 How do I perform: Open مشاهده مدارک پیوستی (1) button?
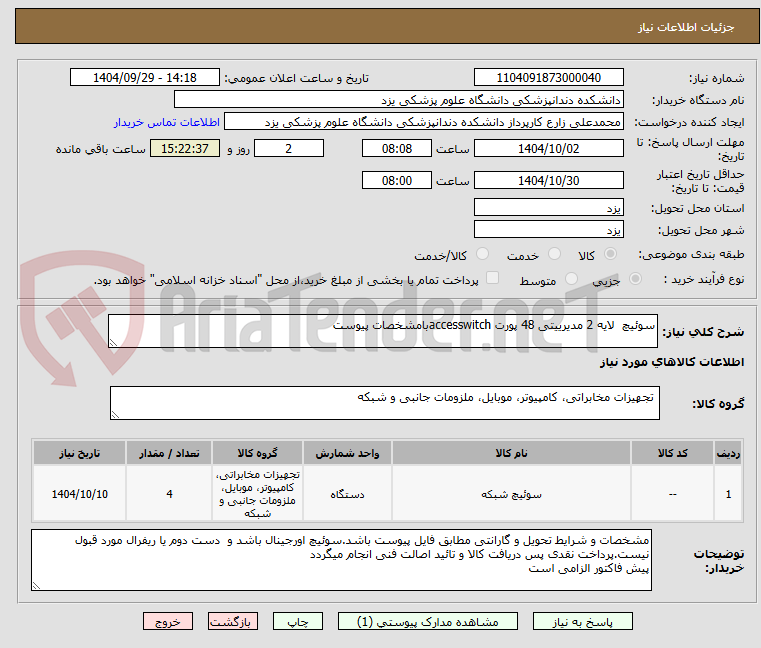coord(428,621)
